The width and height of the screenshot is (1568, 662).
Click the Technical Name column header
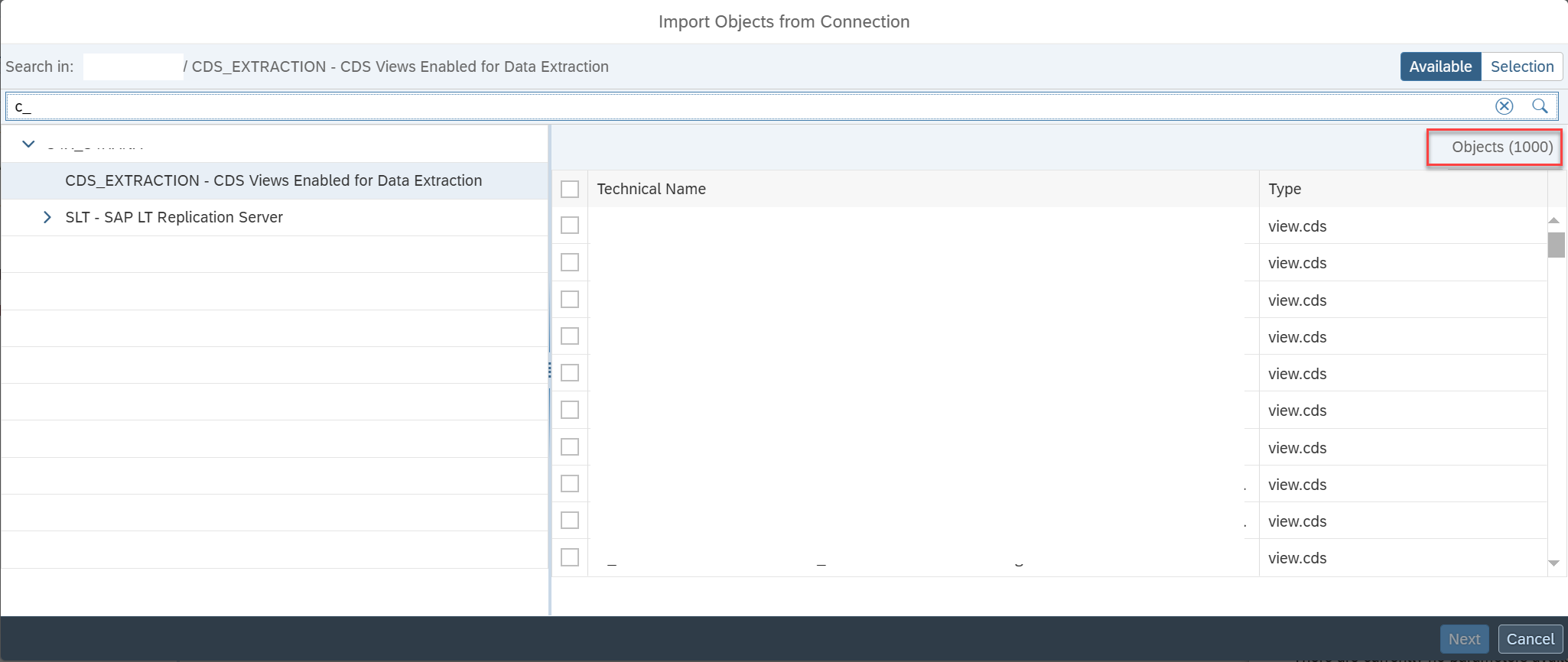coord(923,189)
